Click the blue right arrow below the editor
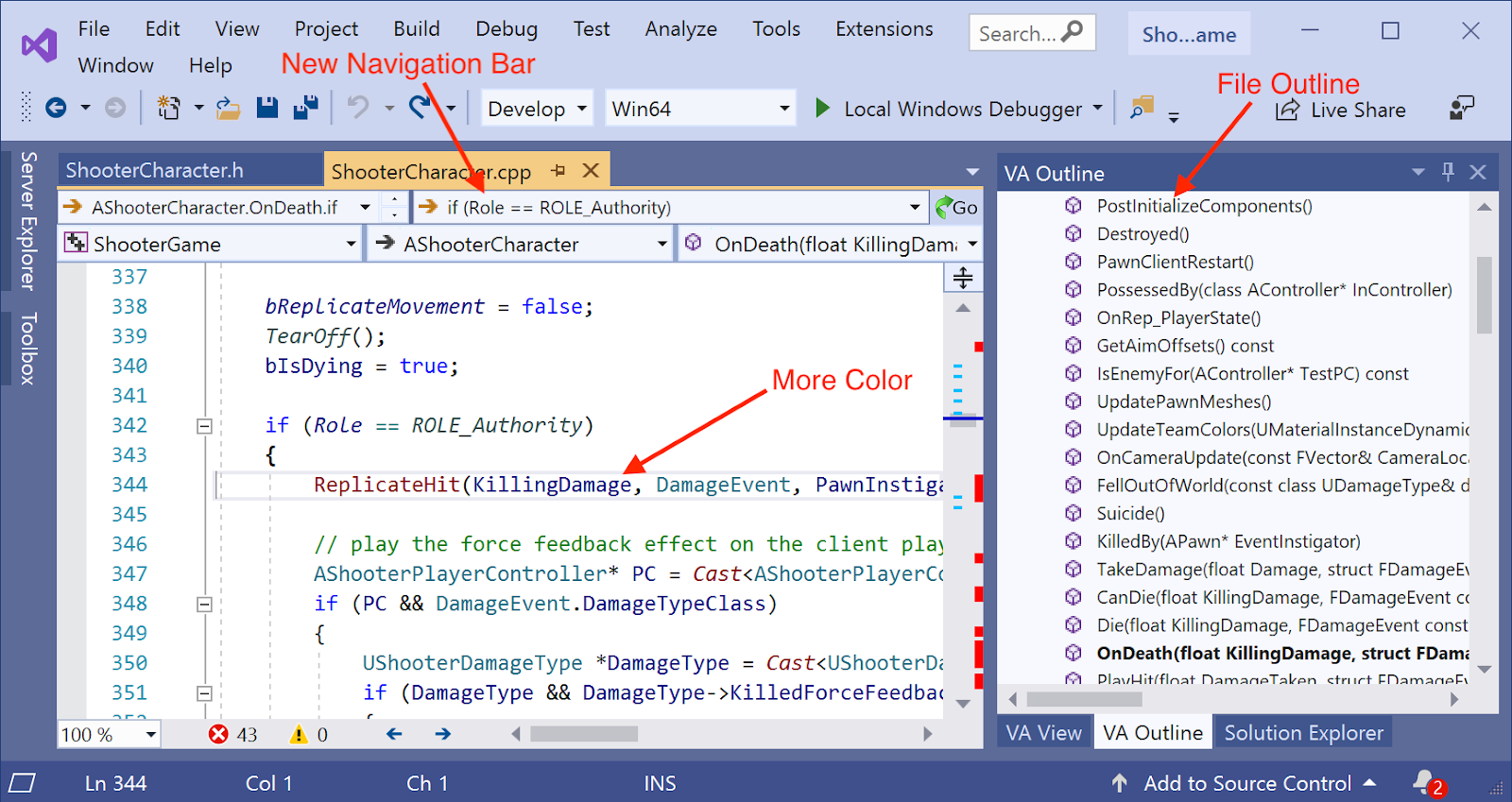The image size is (1512, 802). point(442,734)
